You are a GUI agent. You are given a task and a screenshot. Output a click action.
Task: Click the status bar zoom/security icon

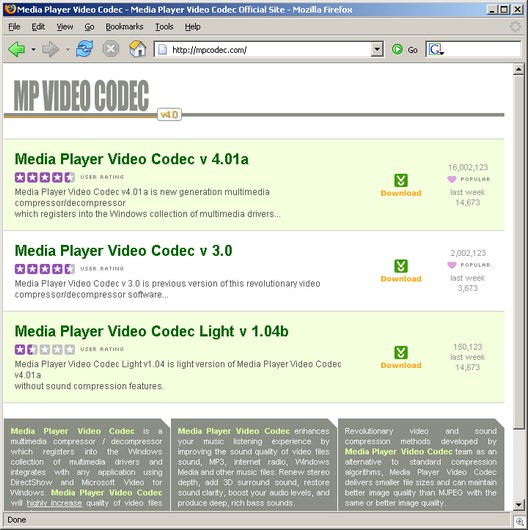(x=520, y=522)
